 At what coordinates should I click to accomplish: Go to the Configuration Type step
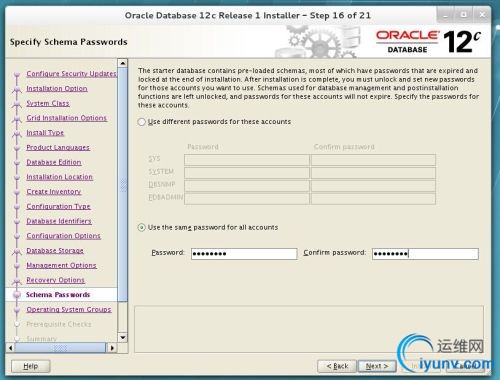pos(58,206)
